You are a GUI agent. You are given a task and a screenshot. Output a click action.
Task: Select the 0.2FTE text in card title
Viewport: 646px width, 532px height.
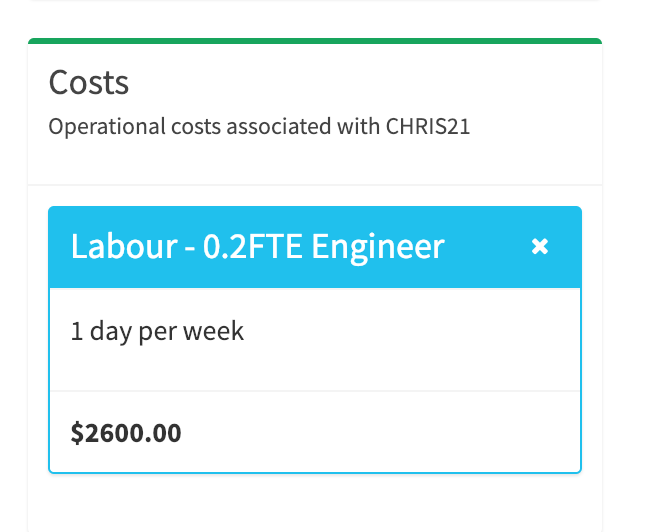tap(252, 246)
